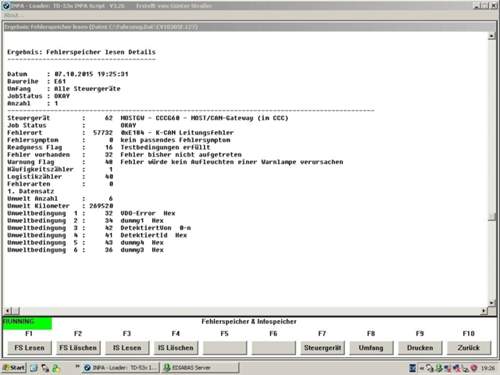Open the Umfang scope option

371,348
